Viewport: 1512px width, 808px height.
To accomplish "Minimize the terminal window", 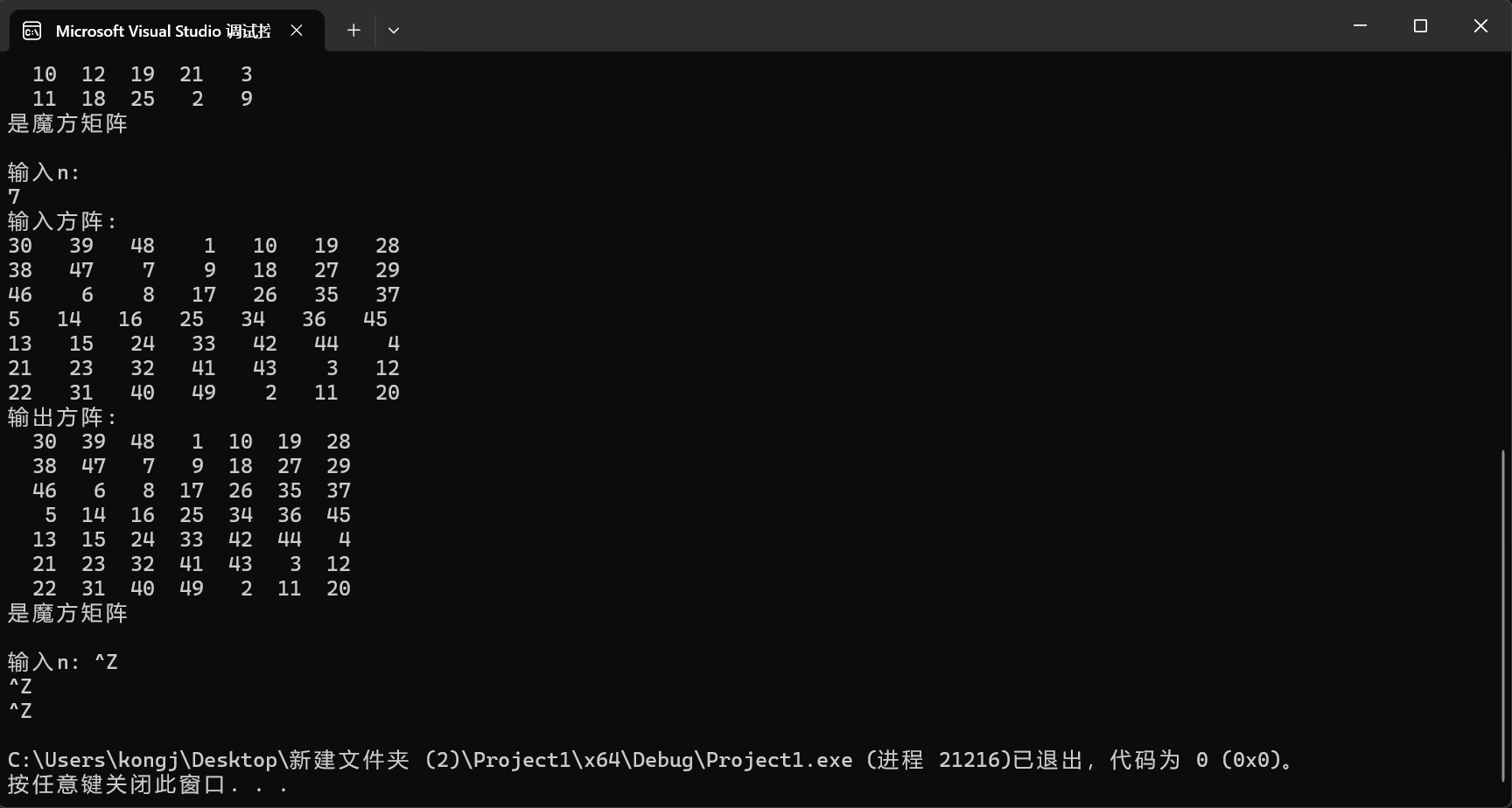I will (x=1360, y=26).
